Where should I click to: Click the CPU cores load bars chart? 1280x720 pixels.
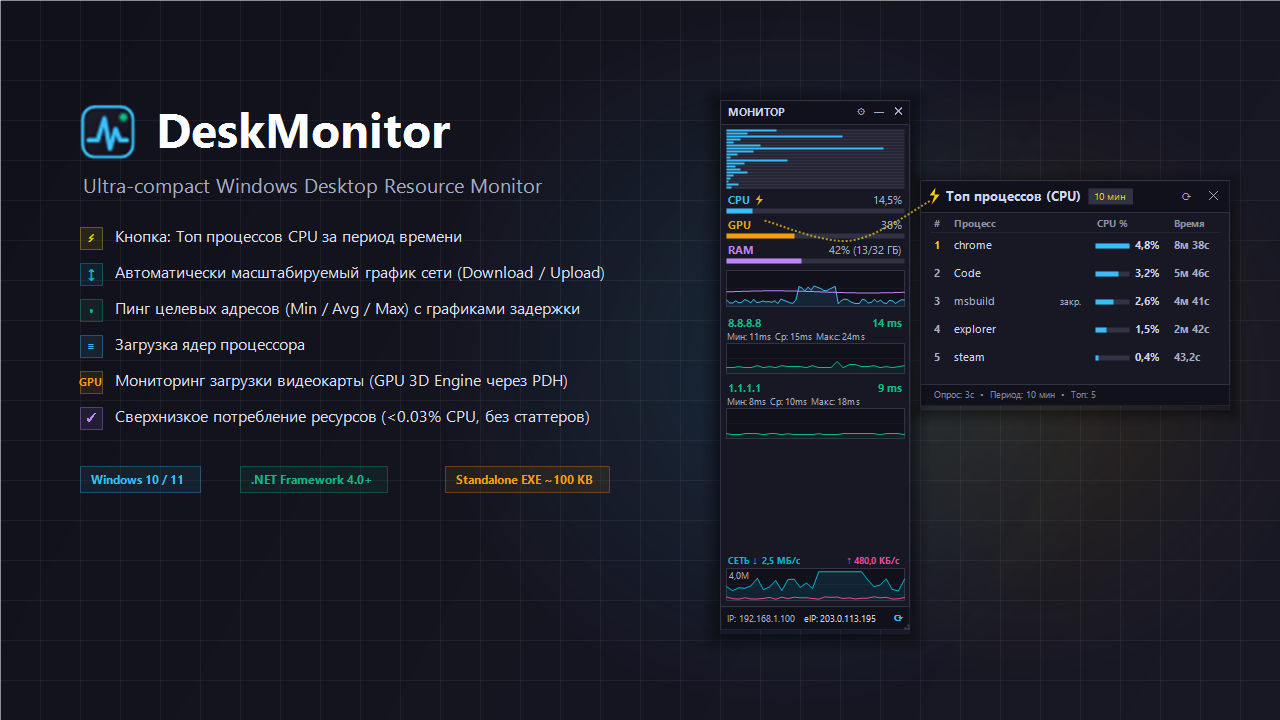(x=815, y=158)
